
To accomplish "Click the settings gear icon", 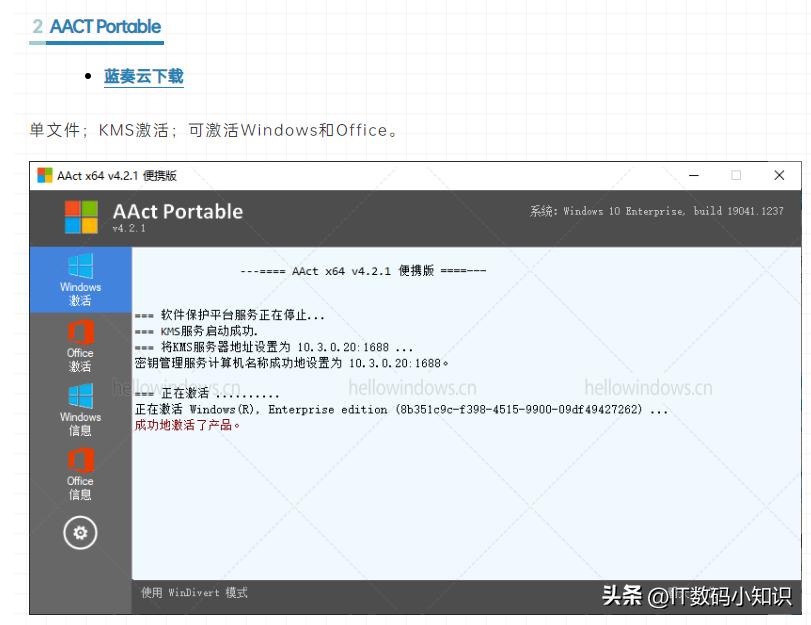I will click(x=80, y=533).
